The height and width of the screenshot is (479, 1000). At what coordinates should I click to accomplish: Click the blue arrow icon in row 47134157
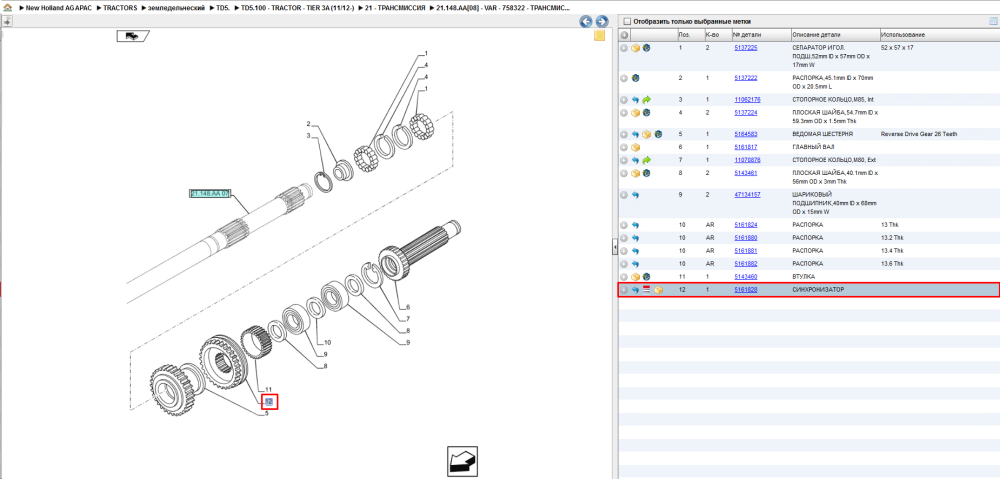point(635,195)
